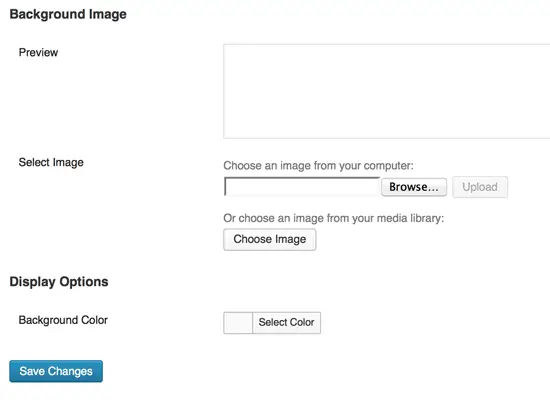Click the Background Image heading
This screenshot has height=416, width=550.
pyautogui.click(x=68, y=14)
